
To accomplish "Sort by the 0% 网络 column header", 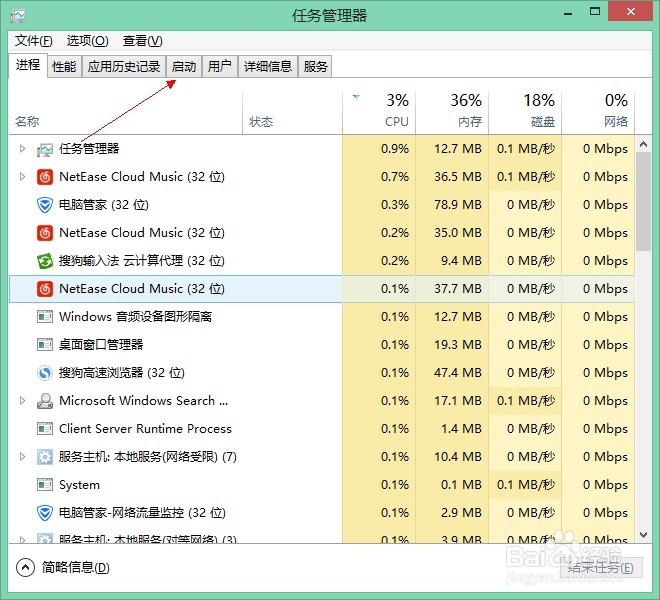I will 598,112.
